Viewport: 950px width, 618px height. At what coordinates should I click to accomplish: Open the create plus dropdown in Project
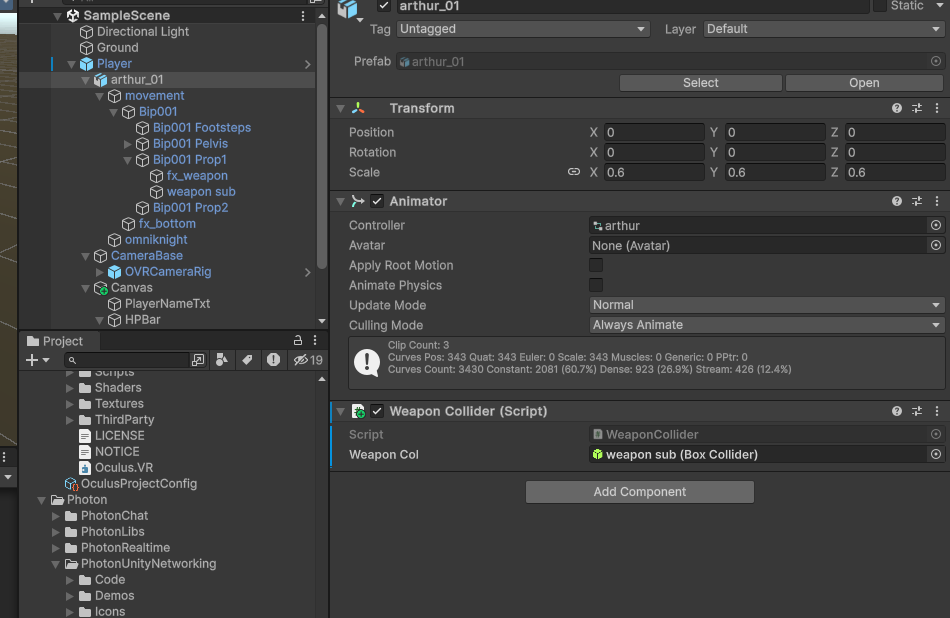tap(38, 360)
